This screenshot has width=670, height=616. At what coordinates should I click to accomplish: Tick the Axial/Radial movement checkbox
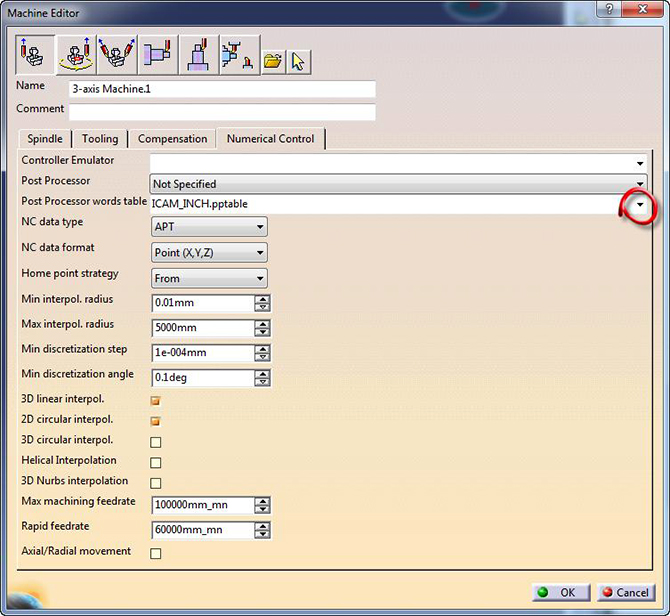(x=155, y=553)
